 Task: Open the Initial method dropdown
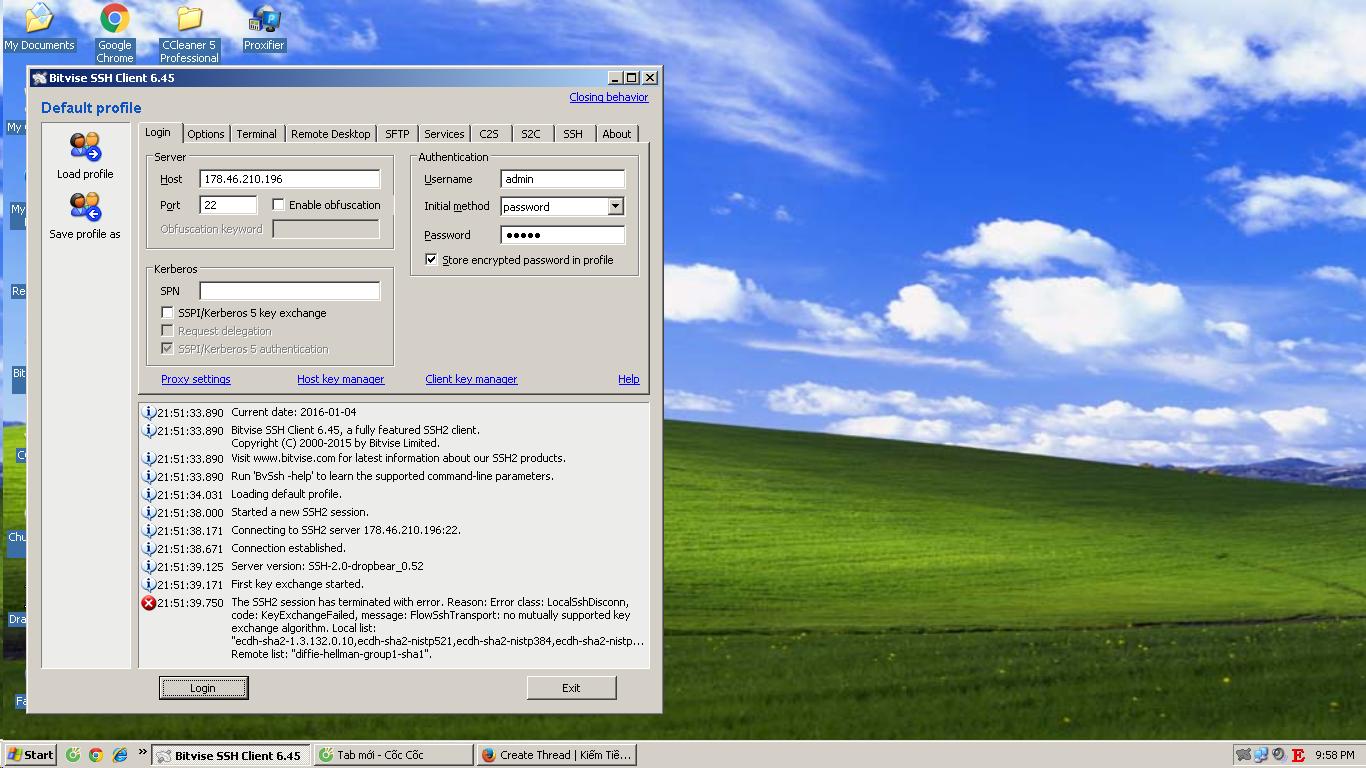[616, 207]
